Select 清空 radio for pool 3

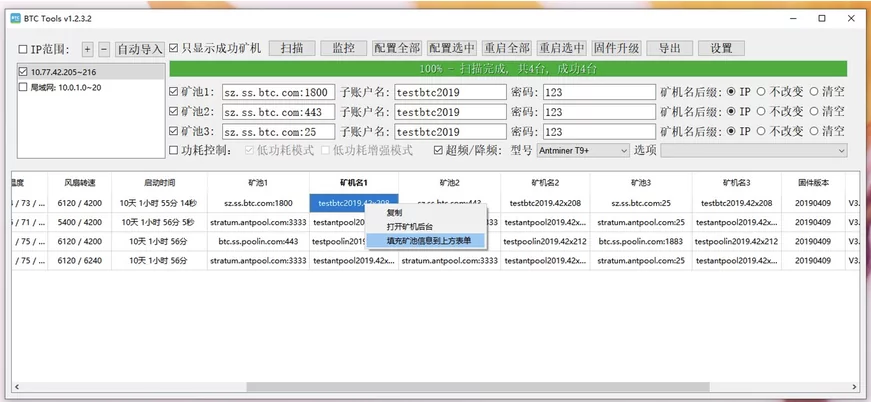click(813, 132)
